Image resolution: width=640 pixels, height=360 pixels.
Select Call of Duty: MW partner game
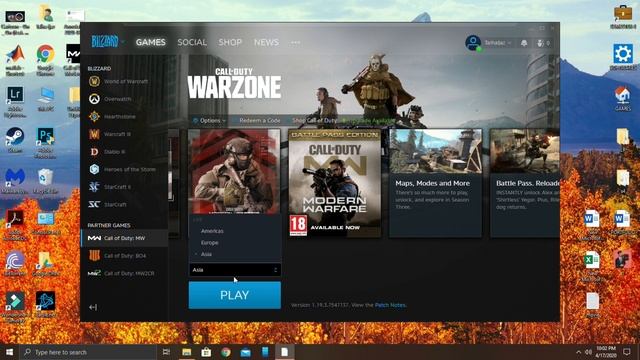tap(124, 238)
